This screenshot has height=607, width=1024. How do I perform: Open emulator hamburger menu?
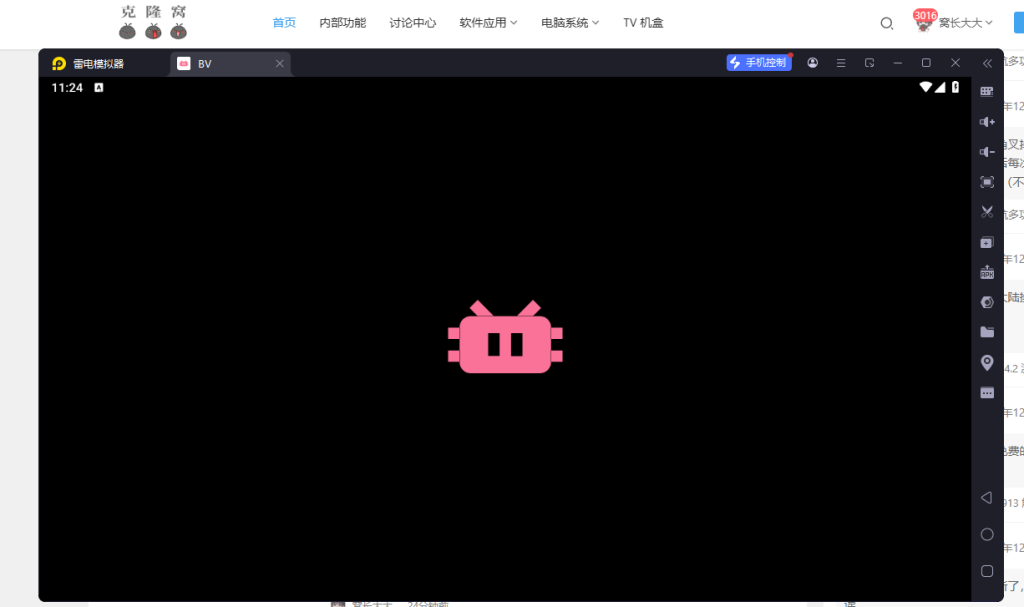(x=841, y=63)
